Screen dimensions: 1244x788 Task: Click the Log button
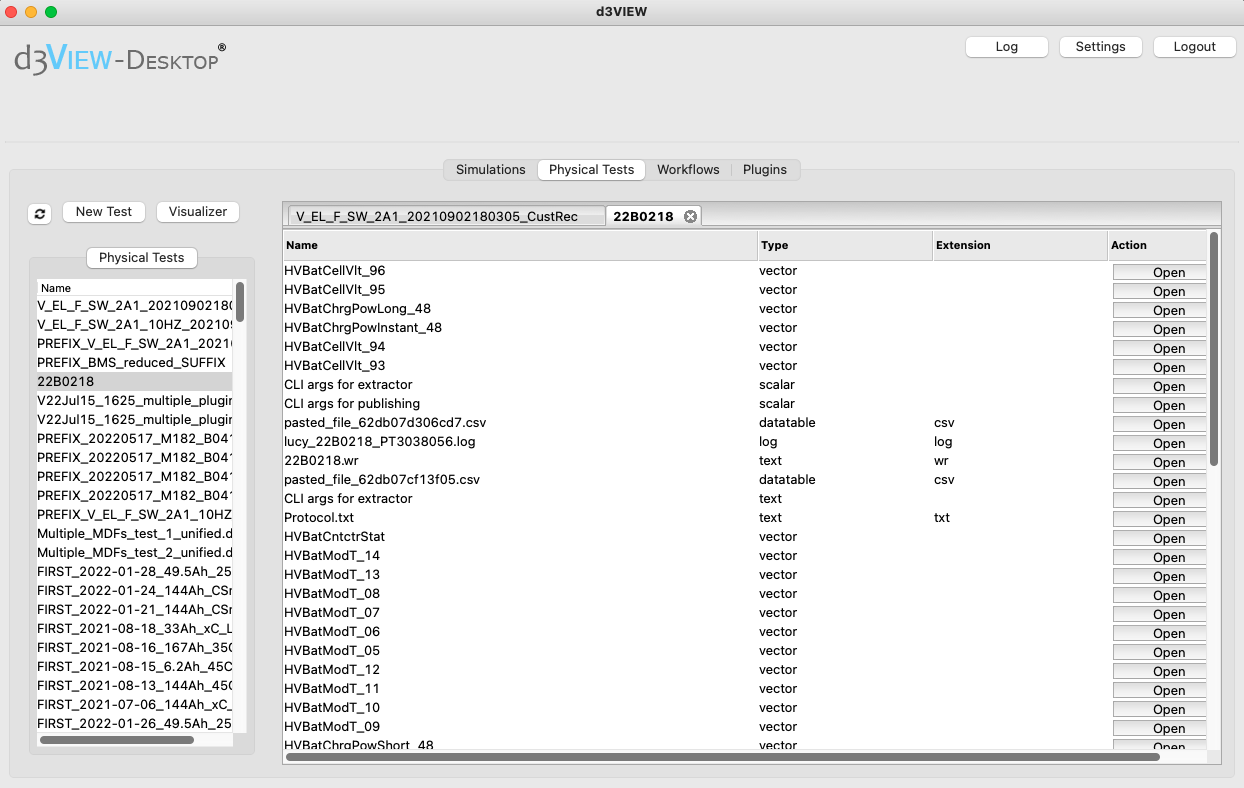pos(1007,47)
